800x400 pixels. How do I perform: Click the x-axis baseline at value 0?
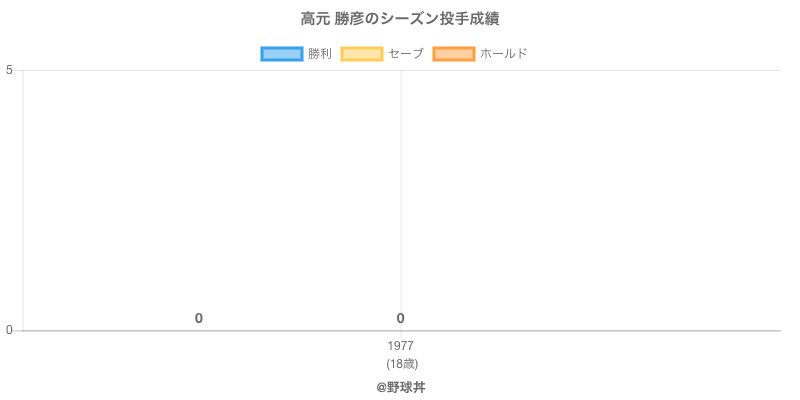point(600,331)
